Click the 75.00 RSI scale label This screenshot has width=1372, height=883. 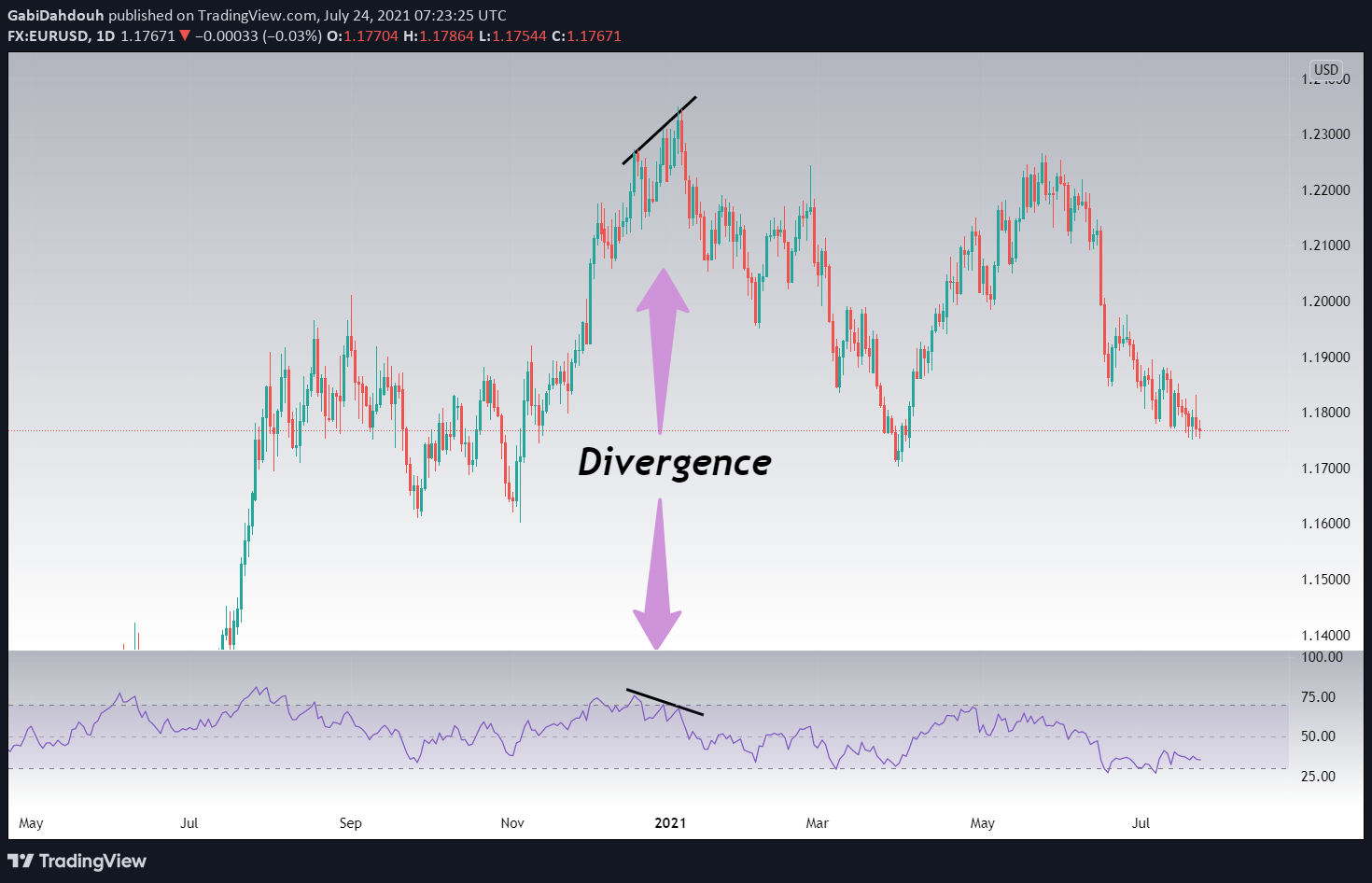click(1318, 697)
